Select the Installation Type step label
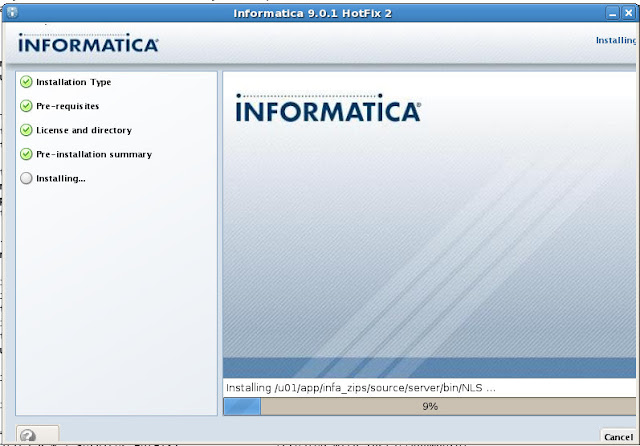This screenshot has width=640, height=446. point(73,82)
